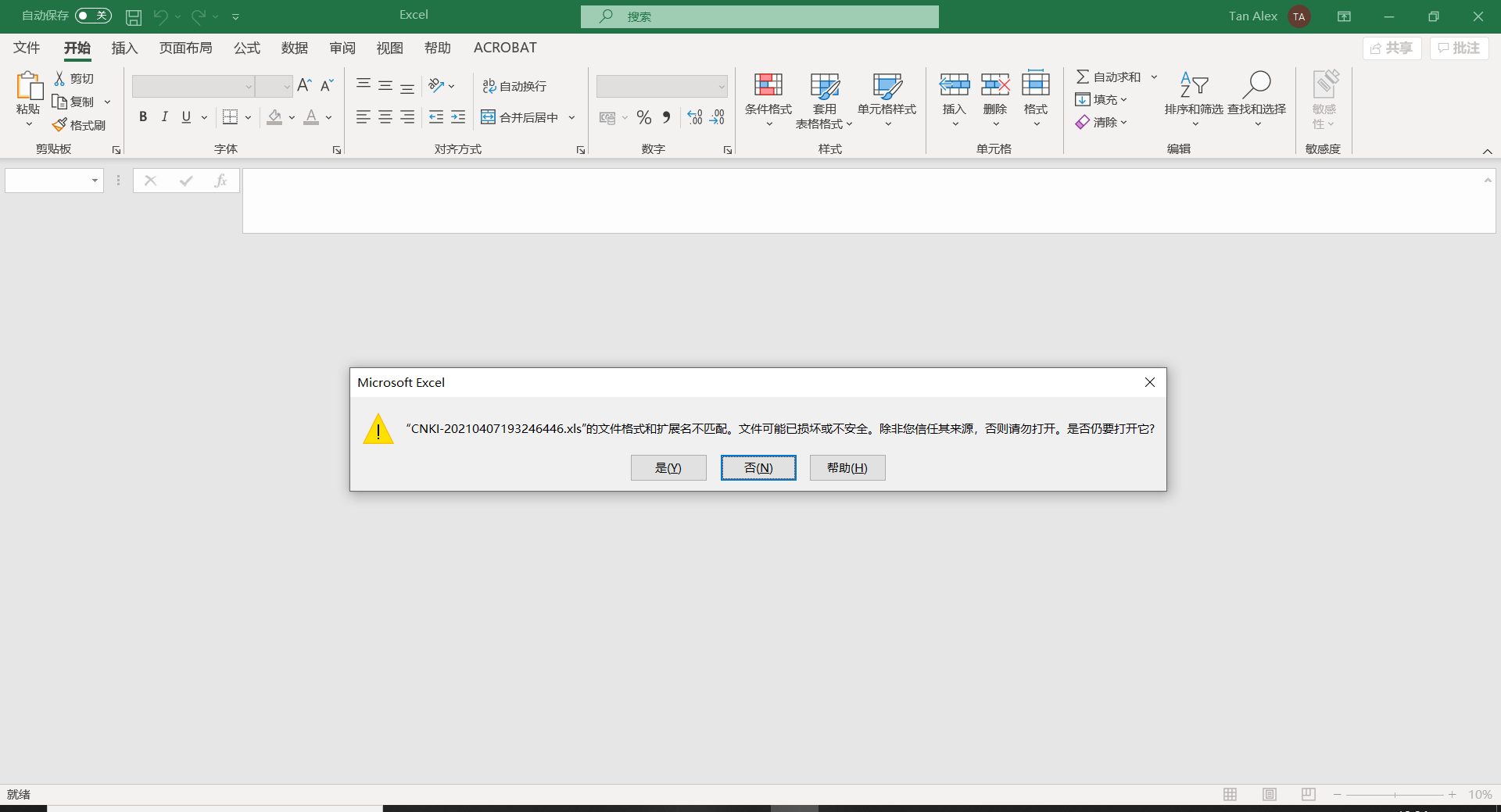Decrease font size with smaller A icon
This screenshot has height=812, width=1501.
pyautogui.click(x=327, y=85)
